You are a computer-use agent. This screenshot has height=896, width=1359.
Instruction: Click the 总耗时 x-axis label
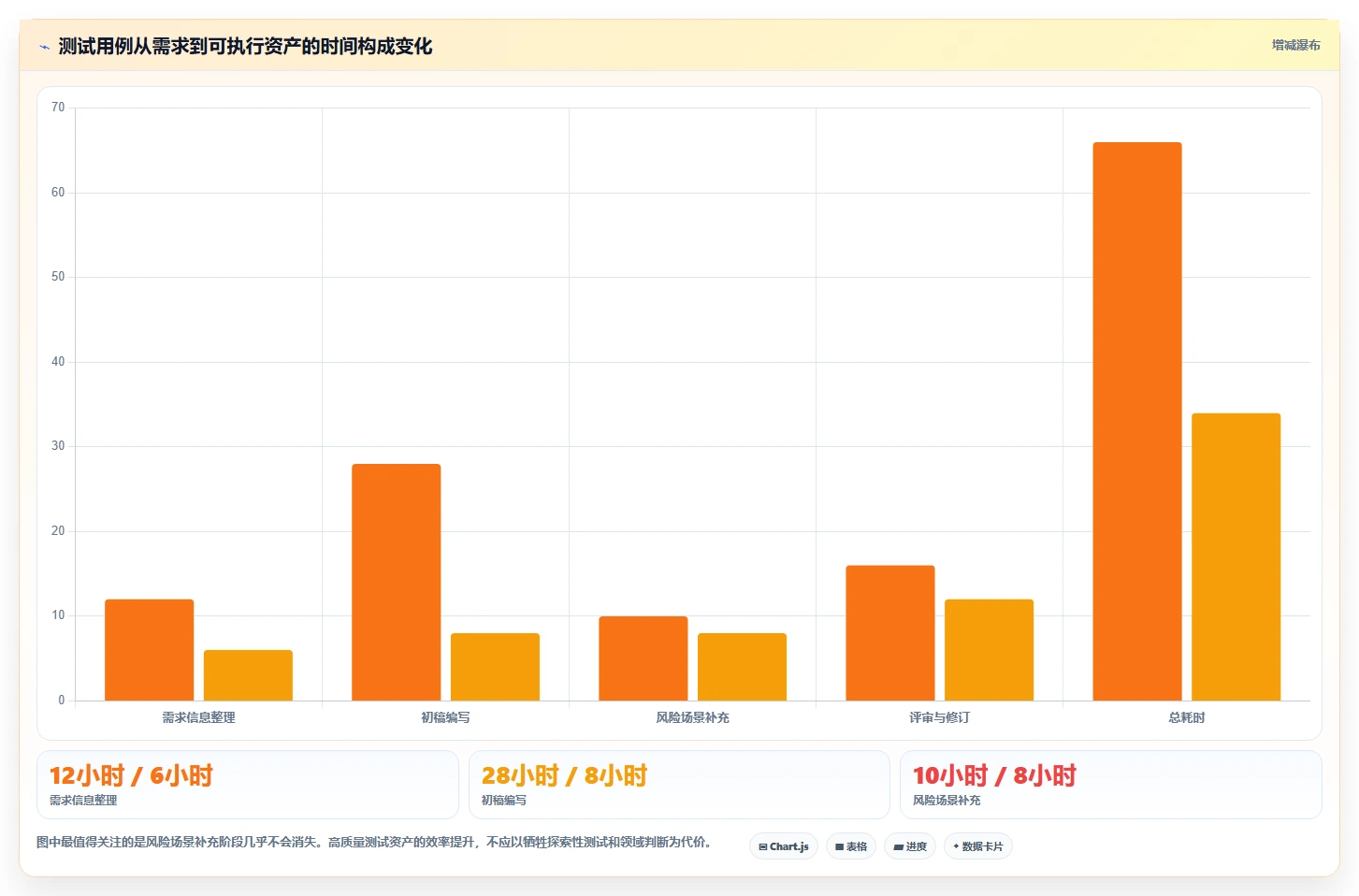tap(1186, 717)
